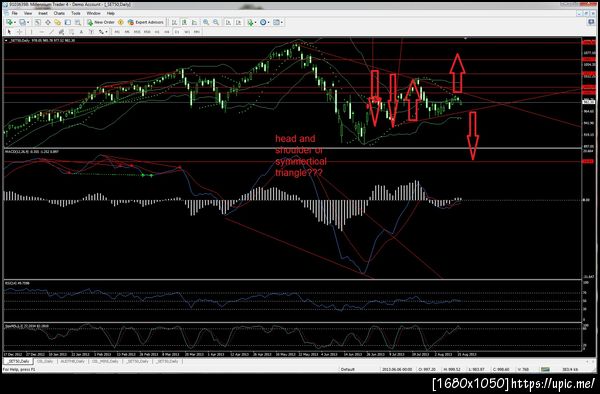This screenshot has width=600, height=394.
Task: Toggle chart Auto Scroll
Action: 228,22
